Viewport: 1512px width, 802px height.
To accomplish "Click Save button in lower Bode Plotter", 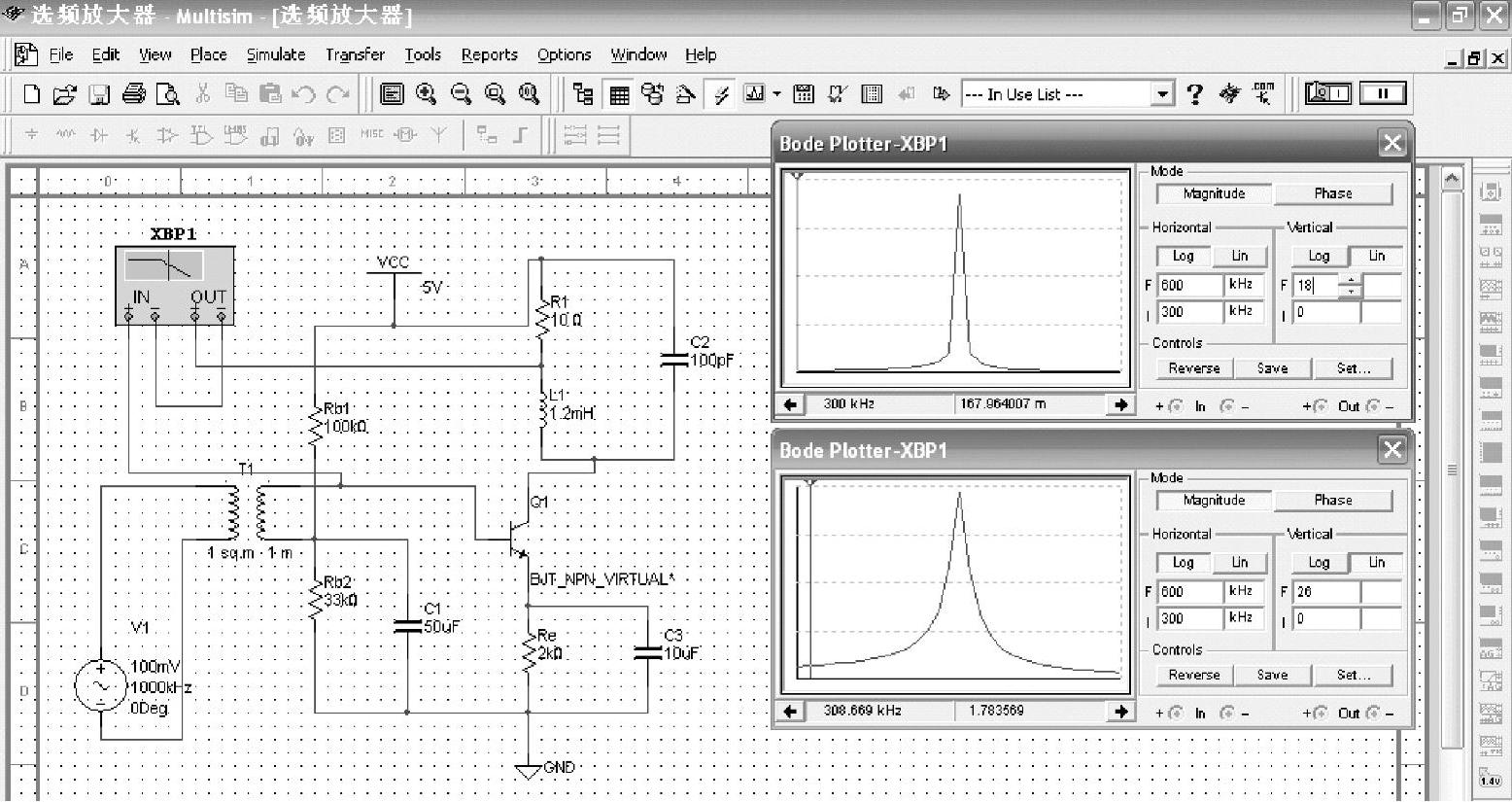I will (x=1272, y=675).
